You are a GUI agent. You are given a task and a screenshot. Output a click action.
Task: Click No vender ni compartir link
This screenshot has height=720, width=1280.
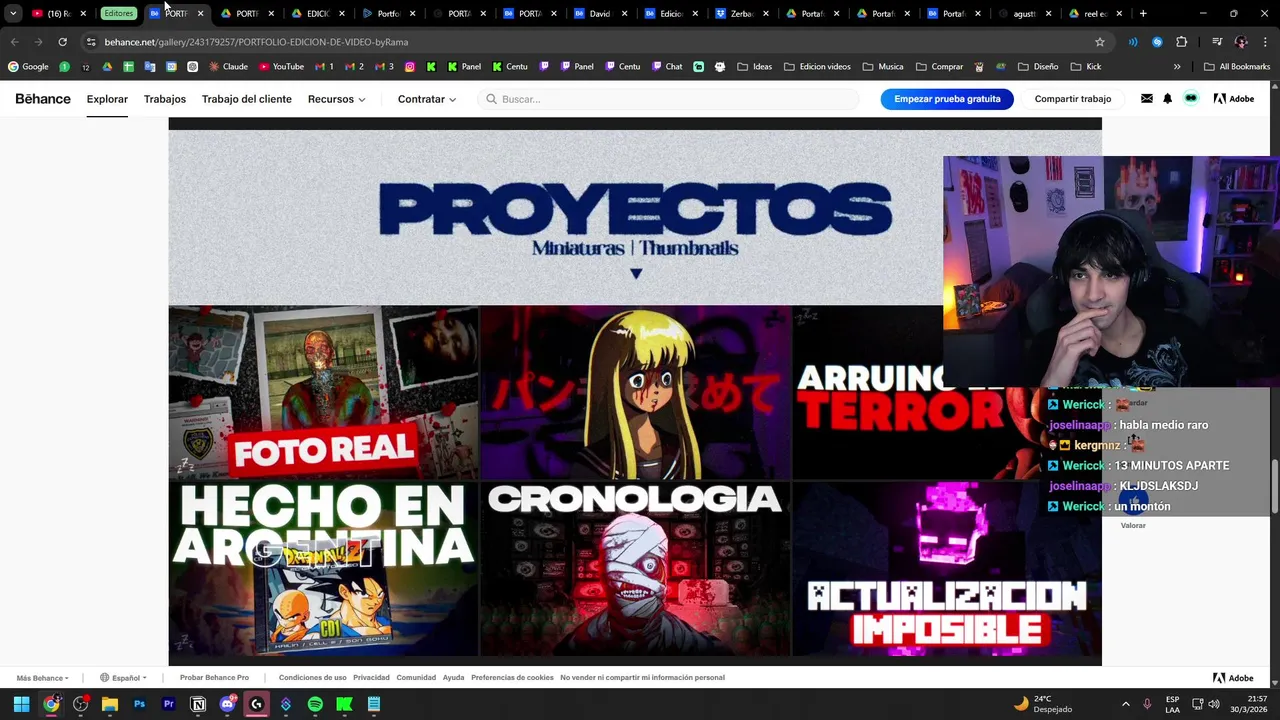(642, 678)
